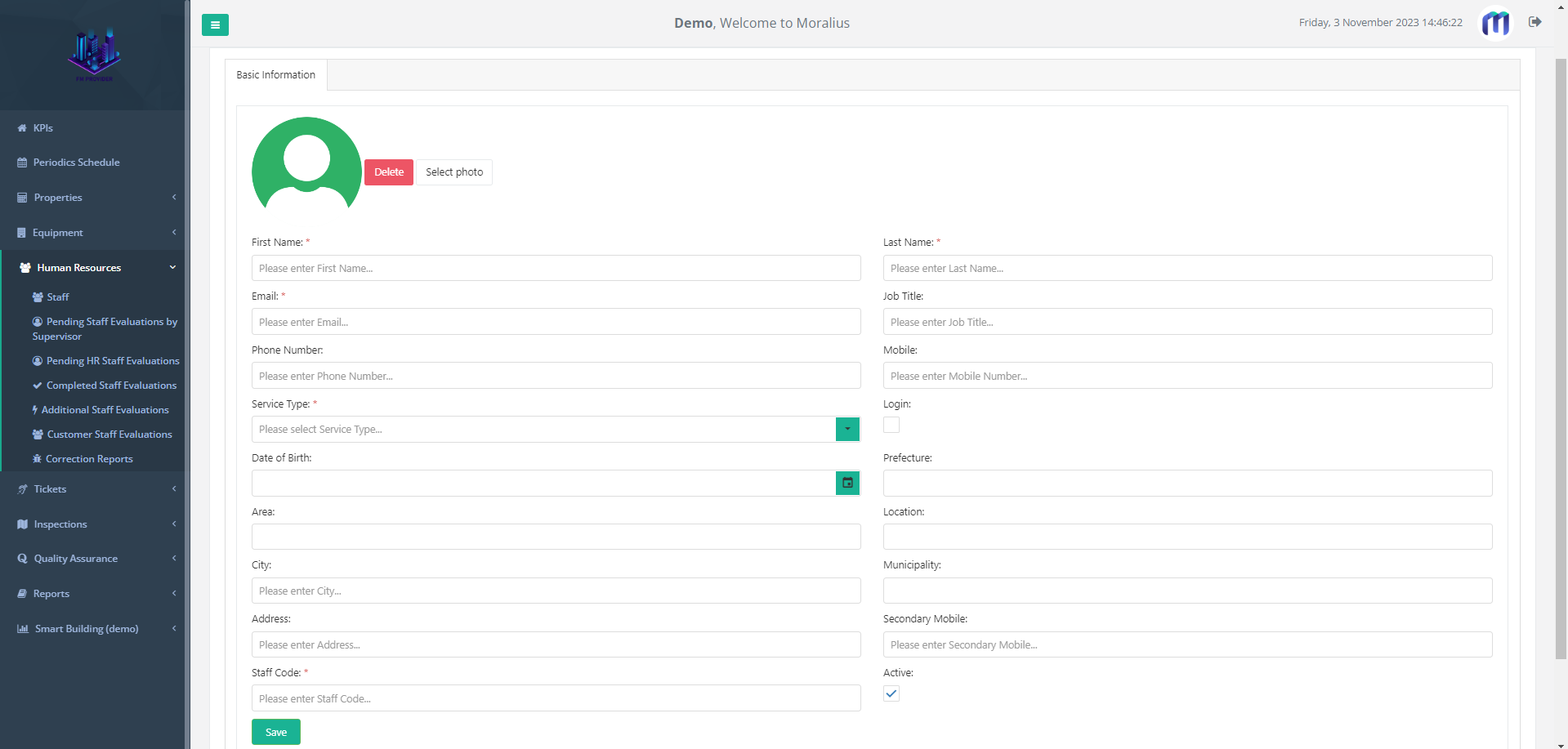Open the Date of Birth calendar picker
This screenshot has height=749, width=1568.
[x=848, y=483]
